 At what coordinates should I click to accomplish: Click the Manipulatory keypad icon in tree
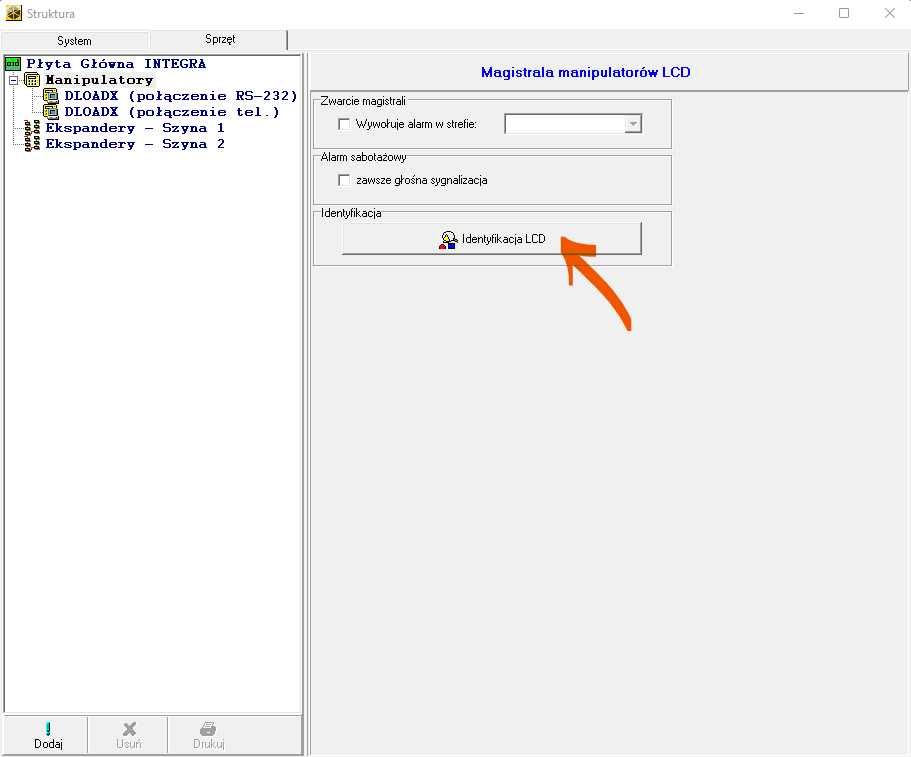(x=32, y=80)
